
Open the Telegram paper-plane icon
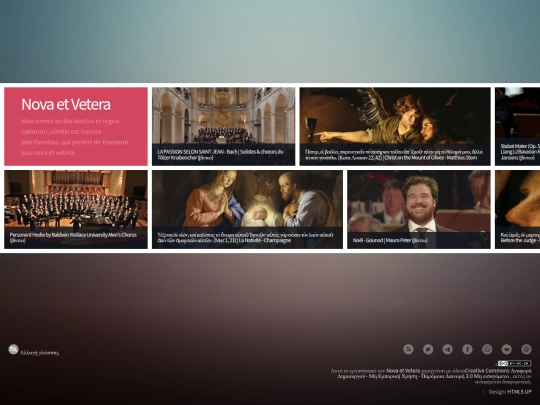(x=448, y=349)
